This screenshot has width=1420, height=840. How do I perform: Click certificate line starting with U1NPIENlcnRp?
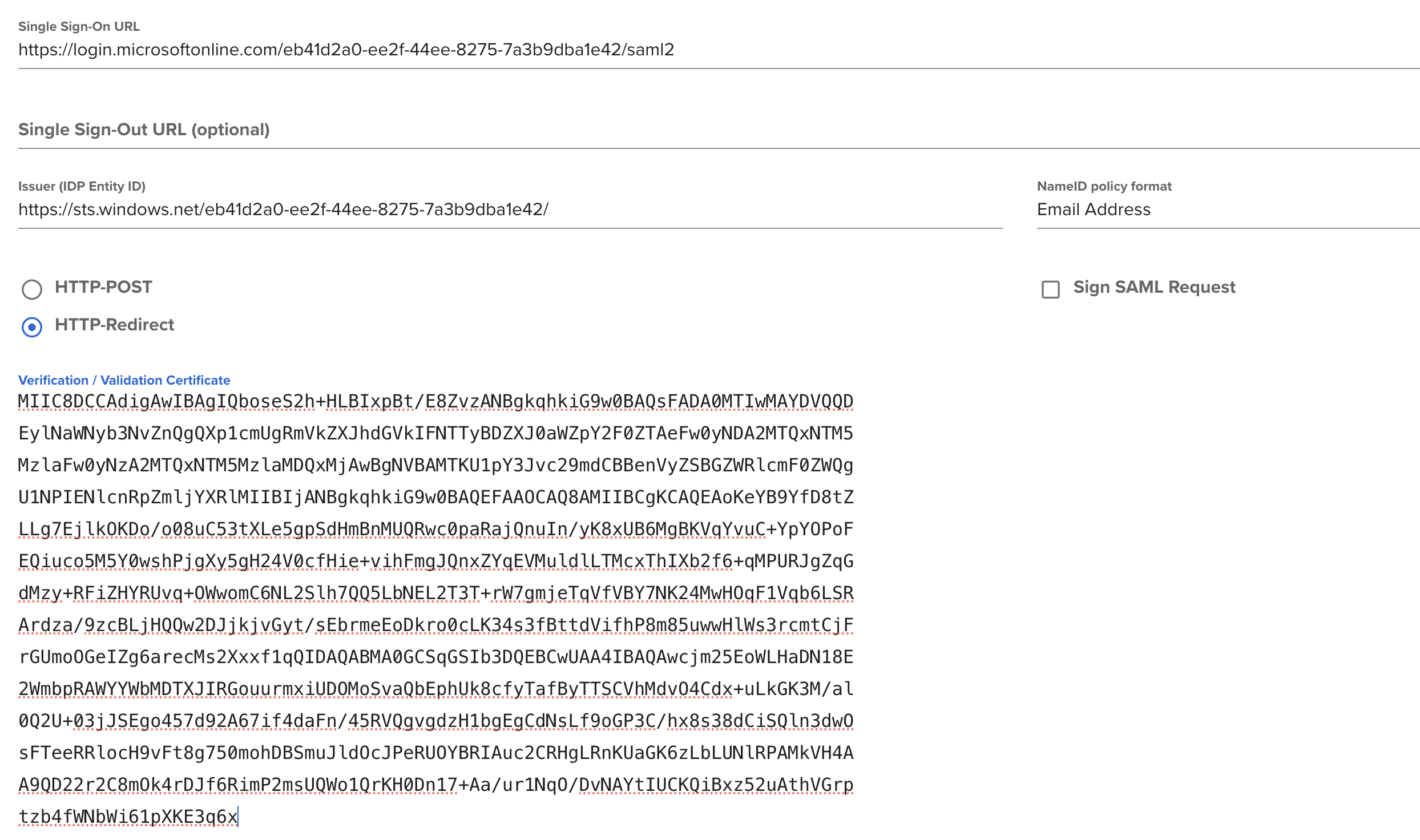point(435,498)
